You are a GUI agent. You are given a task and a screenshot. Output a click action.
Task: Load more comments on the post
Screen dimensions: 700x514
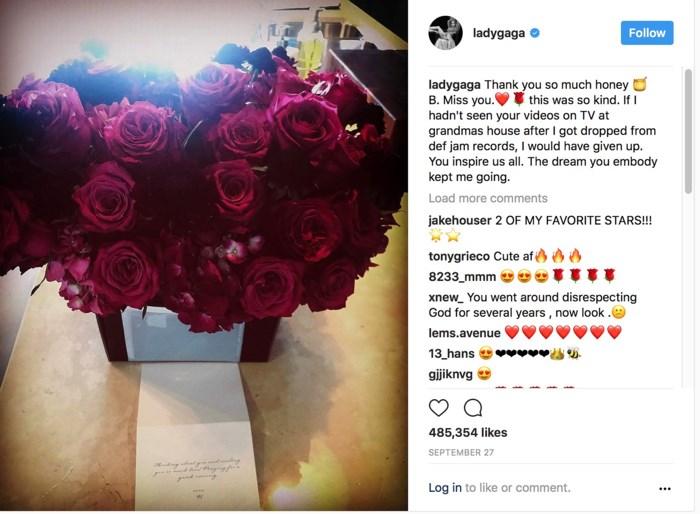(x=488, y=198)
